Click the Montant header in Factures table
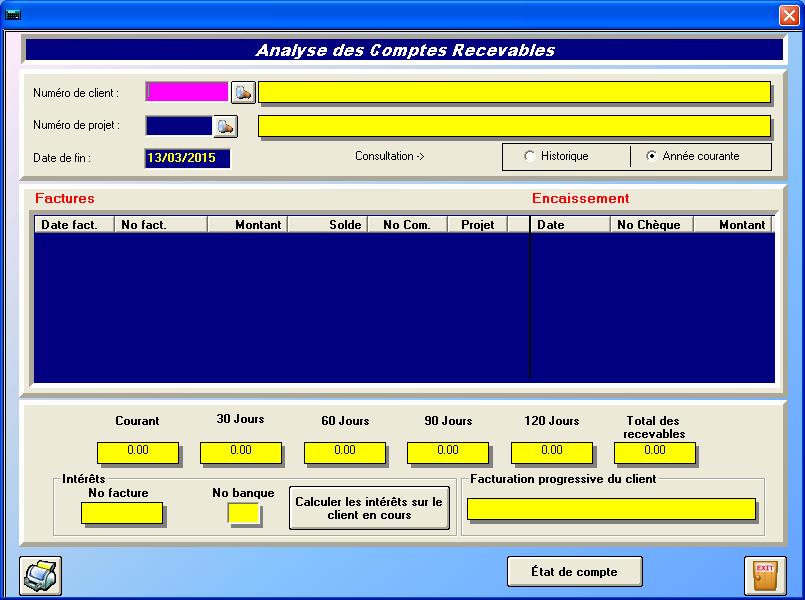The image size is (805, 600). pos(247,225)
